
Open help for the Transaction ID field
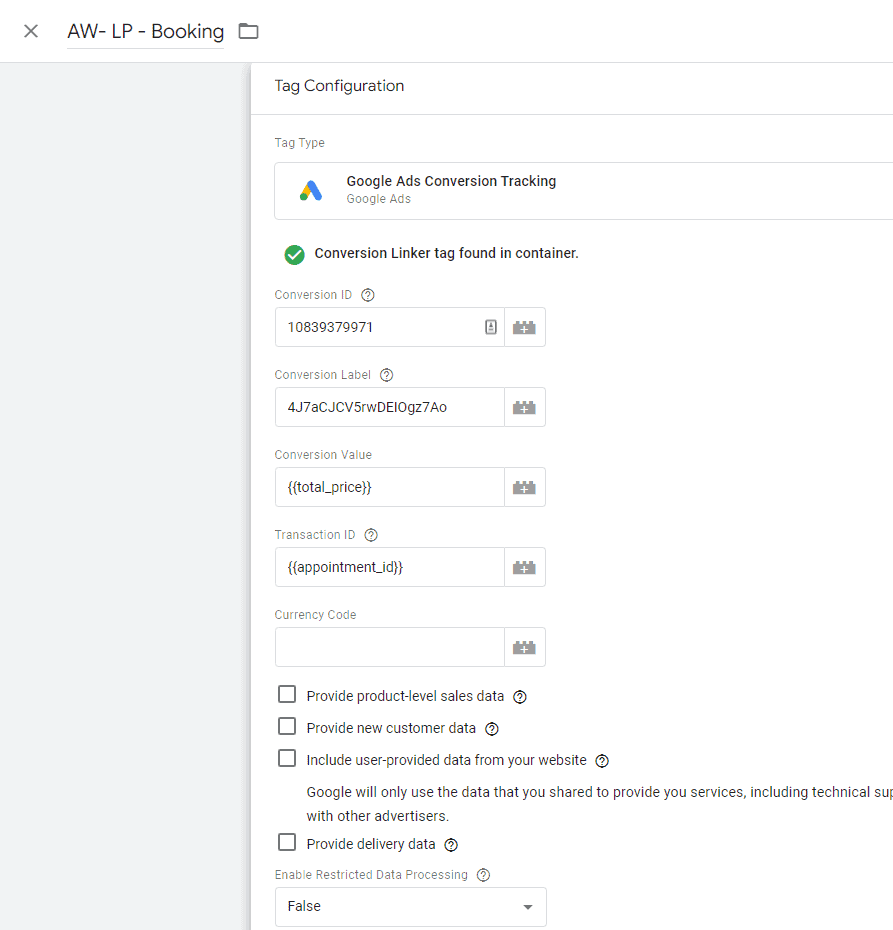(x=370, y=534)
